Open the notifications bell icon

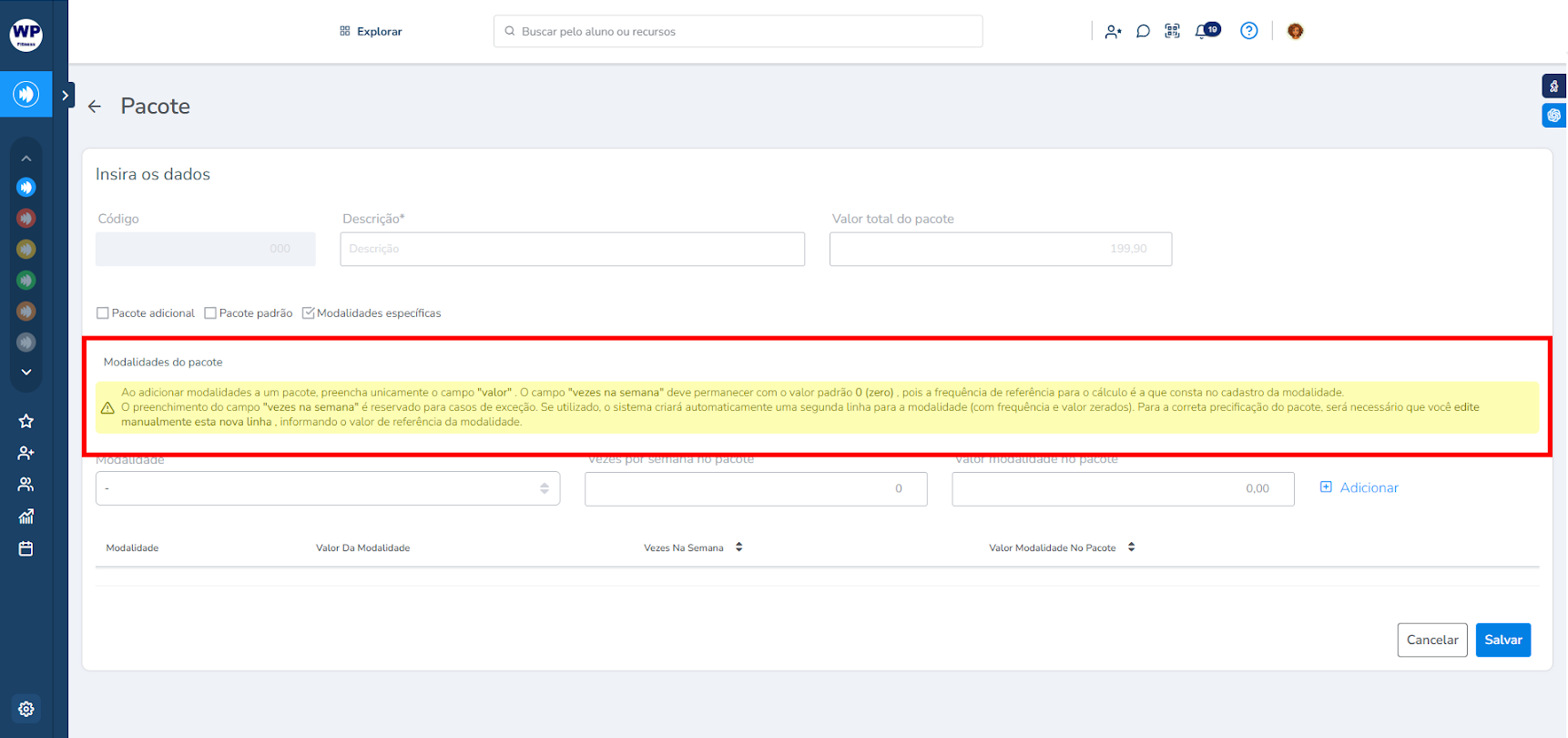click(x=1203, y=31)
